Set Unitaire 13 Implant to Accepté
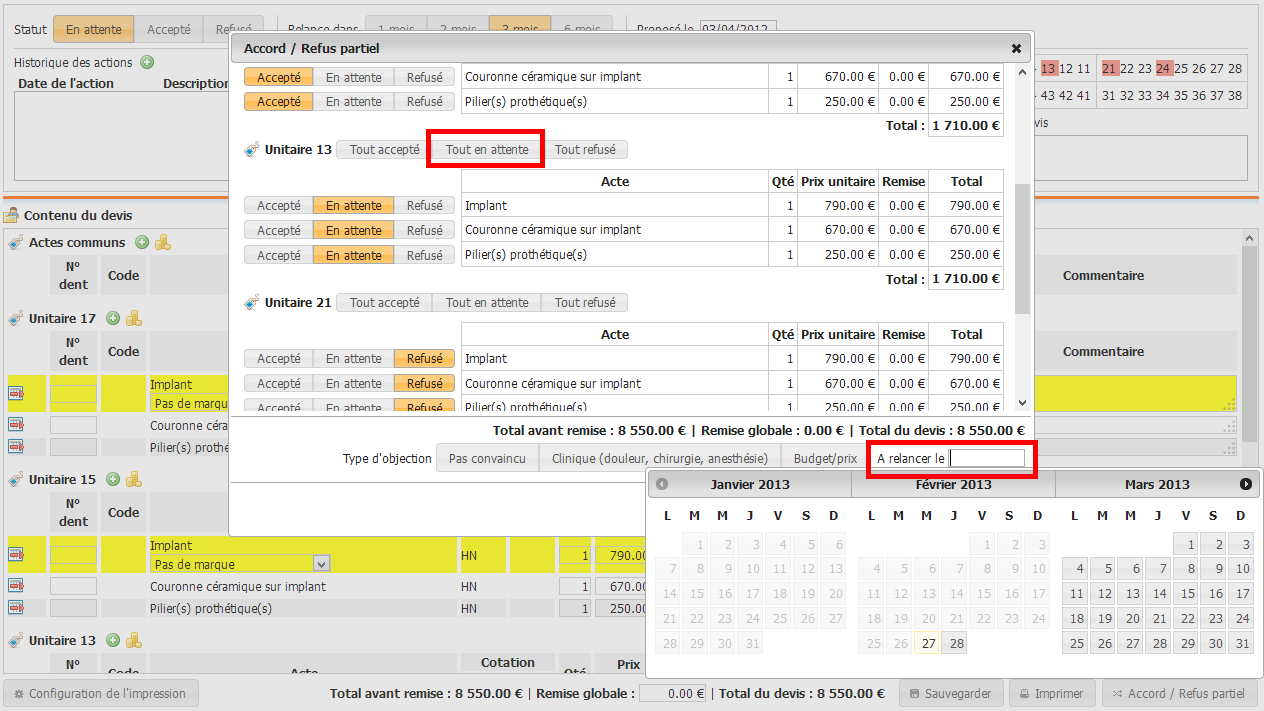Image resolution: width=1264 pixels, height=711 pixels. pos(278,206)
